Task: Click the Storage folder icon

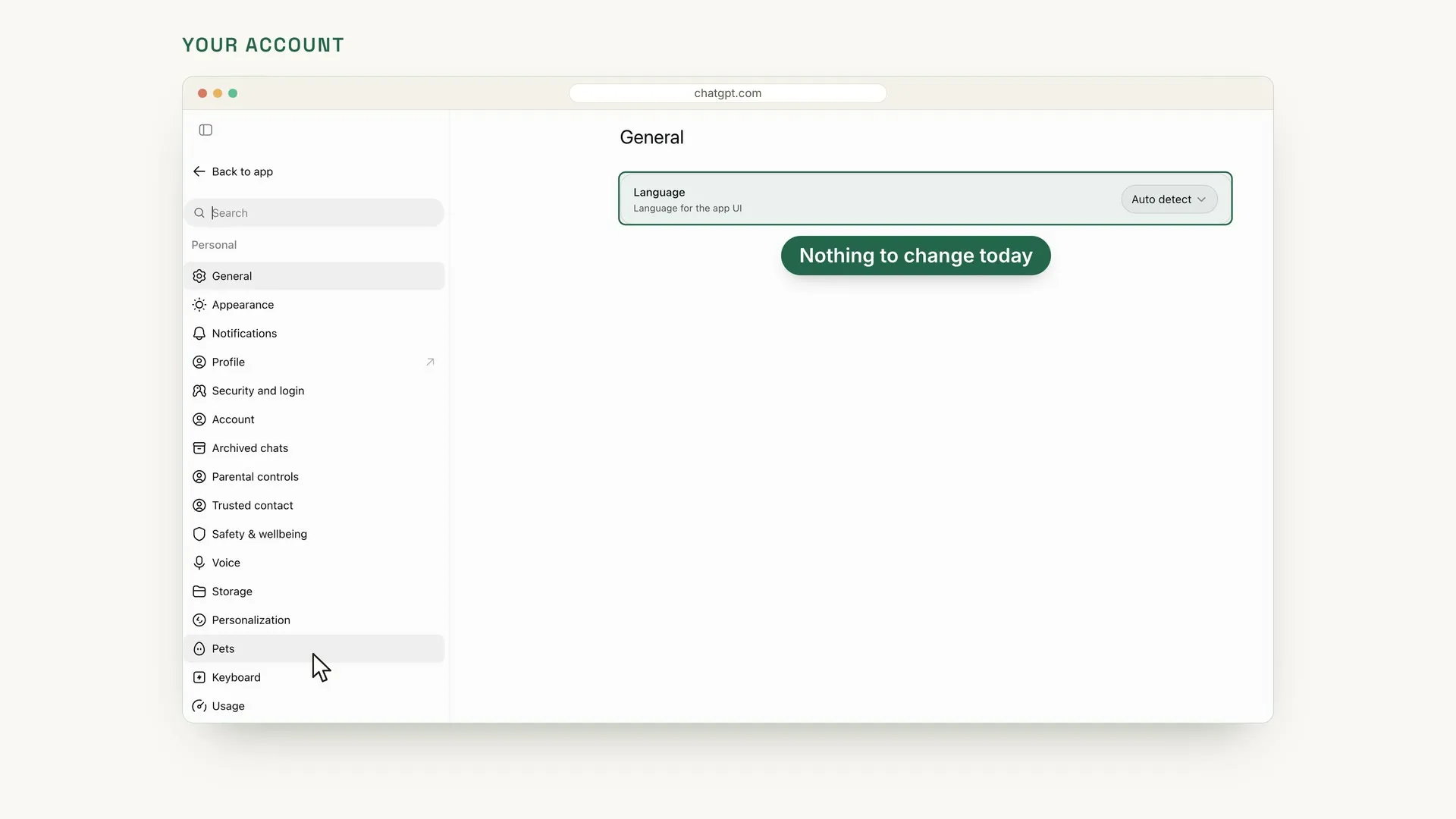Action: pos(199,591)
